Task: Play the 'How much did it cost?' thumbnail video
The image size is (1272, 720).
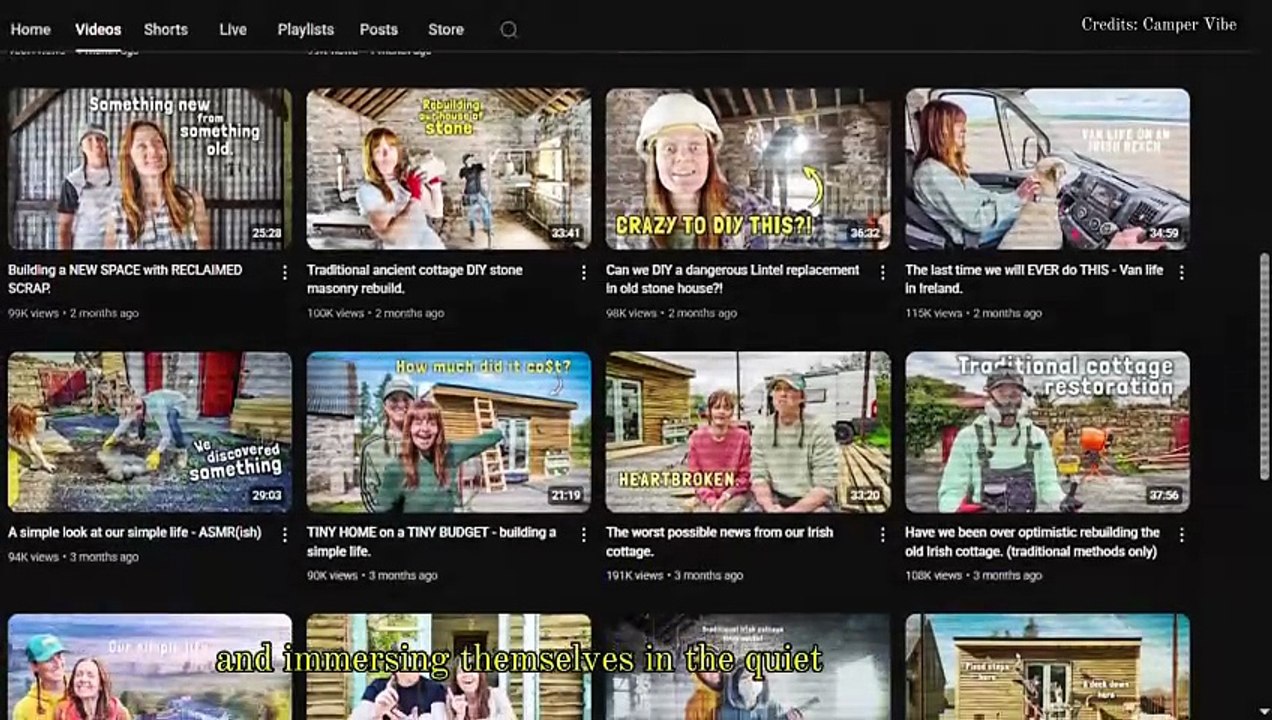Action: tap(448, 431)
